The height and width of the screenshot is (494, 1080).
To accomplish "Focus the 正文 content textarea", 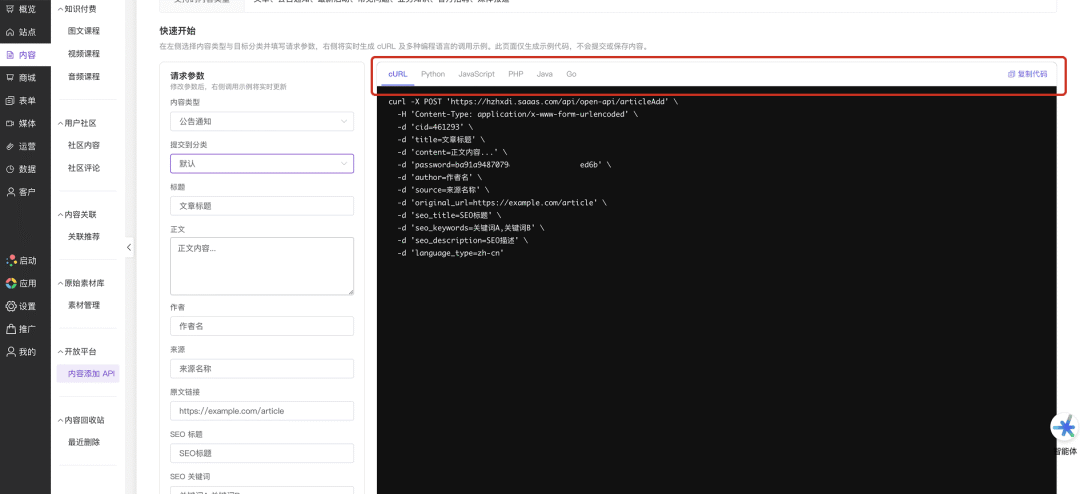I will [262, 267].
